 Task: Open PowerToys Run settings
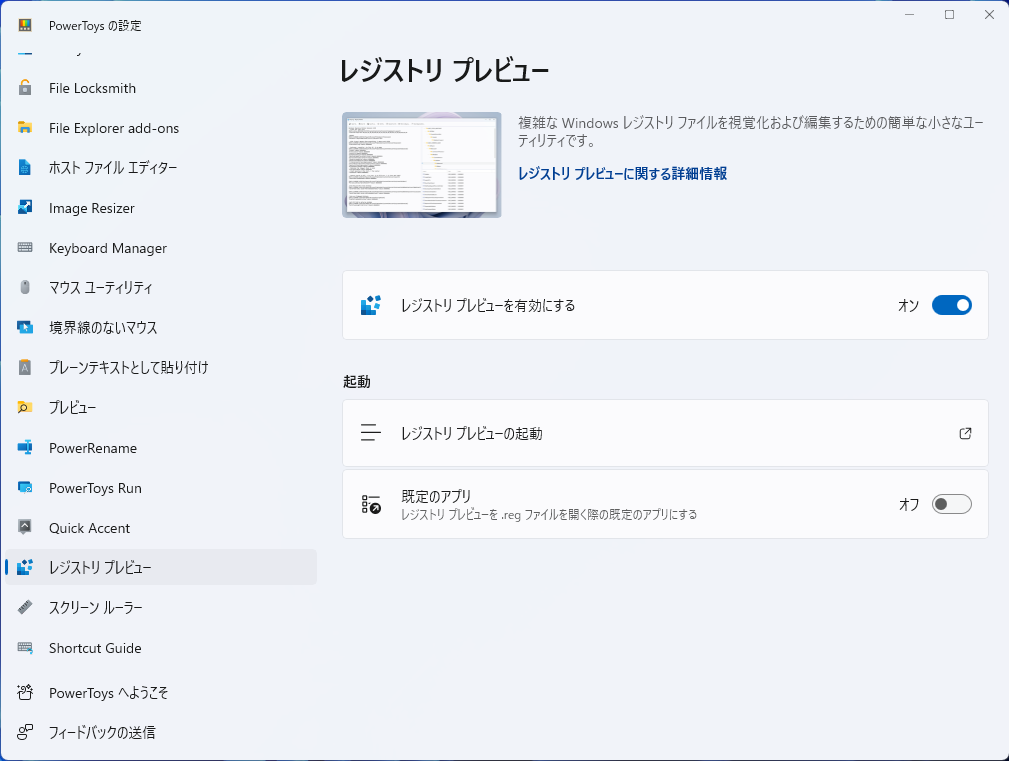(96, 488)
